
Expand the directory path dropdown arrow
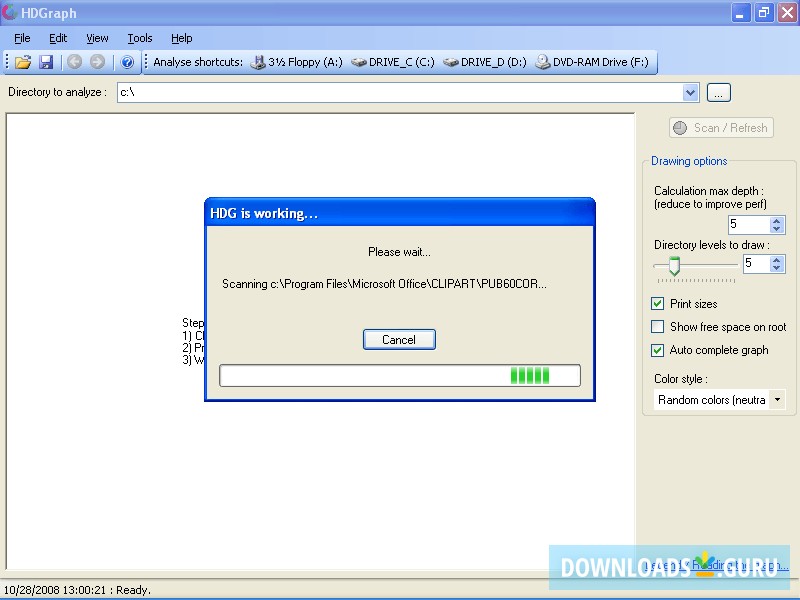click(690, 92)
